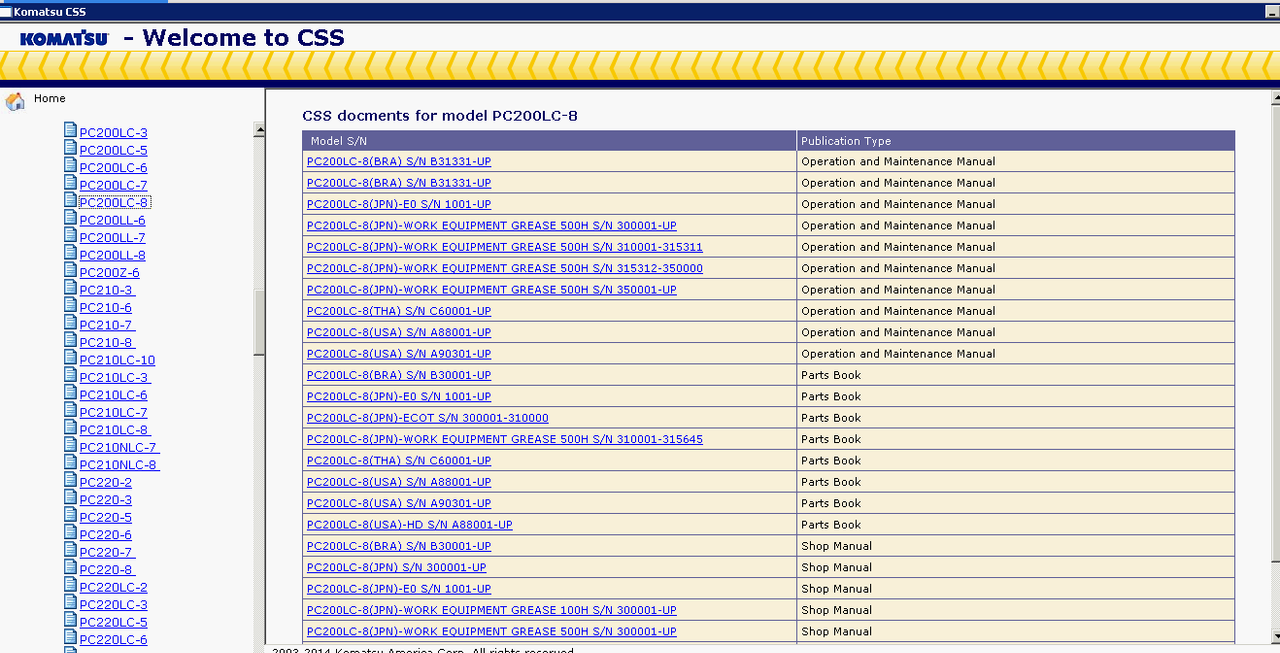Click document icon beside PC200LC-3
This screenshot has width=1280, height=653.
70,130
